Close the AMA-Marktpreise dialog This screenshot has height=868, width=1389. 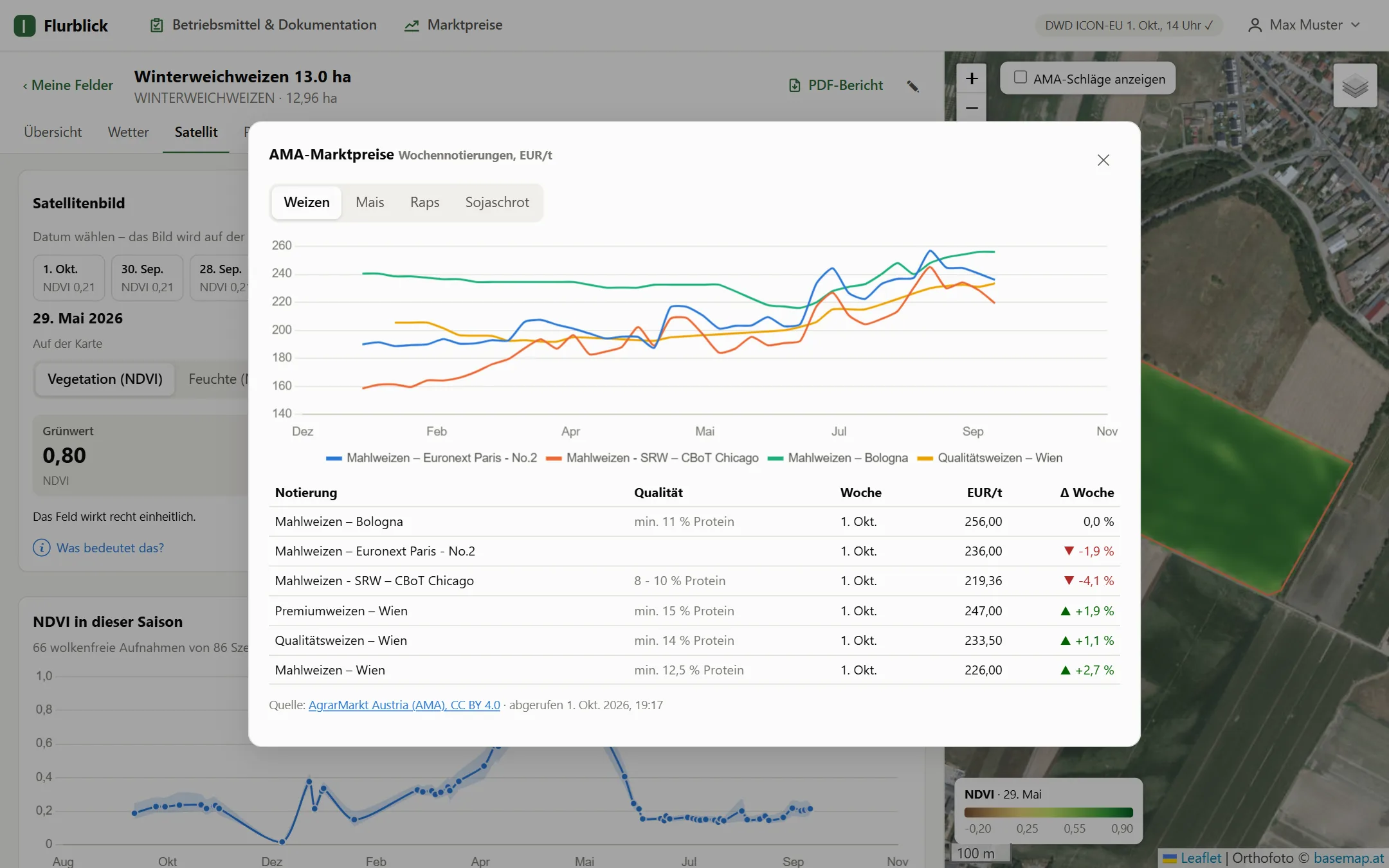pyautogui.click(x=1103, y=160)
